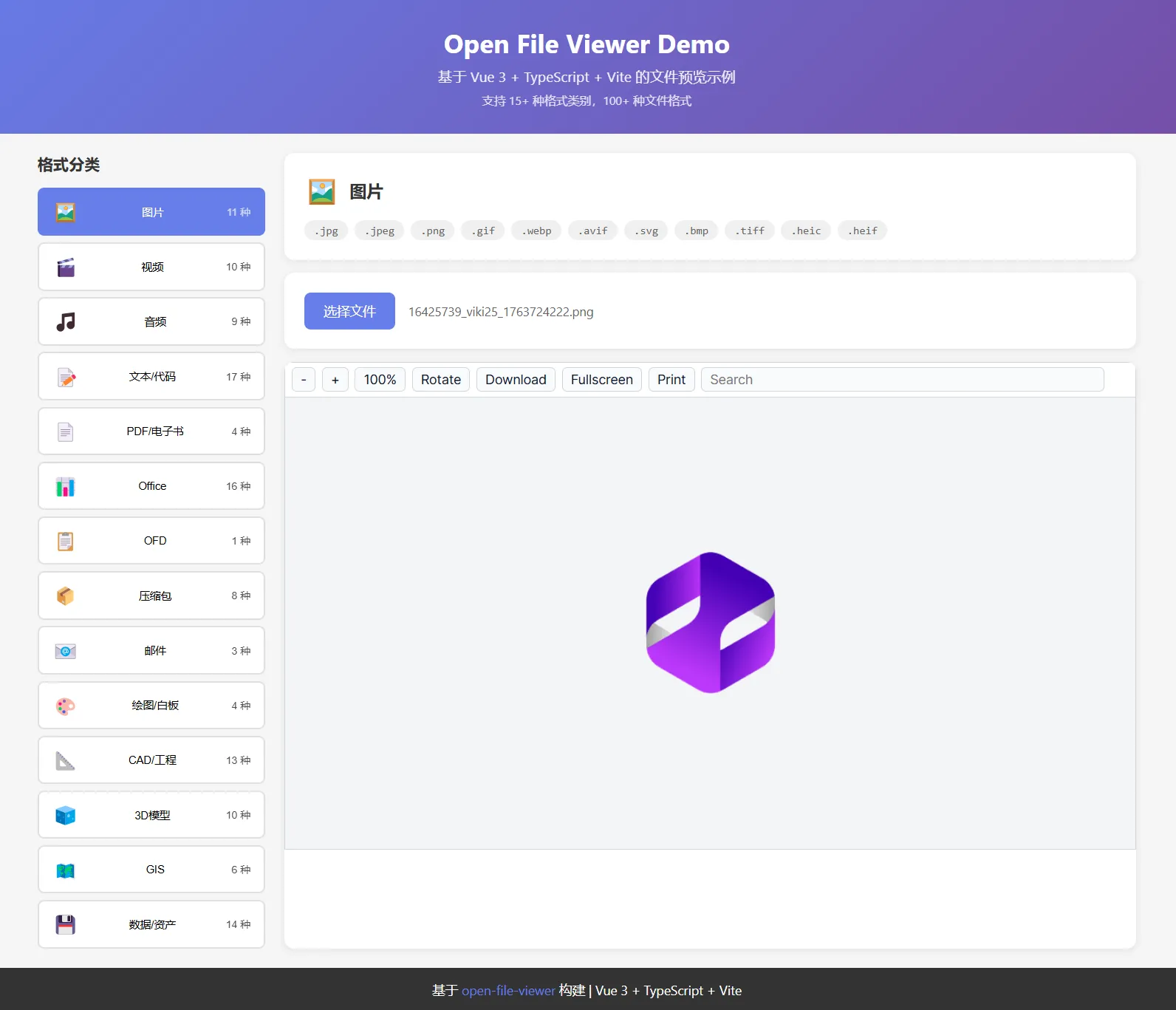This screenshot has width=1176, height=1010.
Task: Click the floppy disk icon for 数据/资产
Action: [x=66, y=925]
